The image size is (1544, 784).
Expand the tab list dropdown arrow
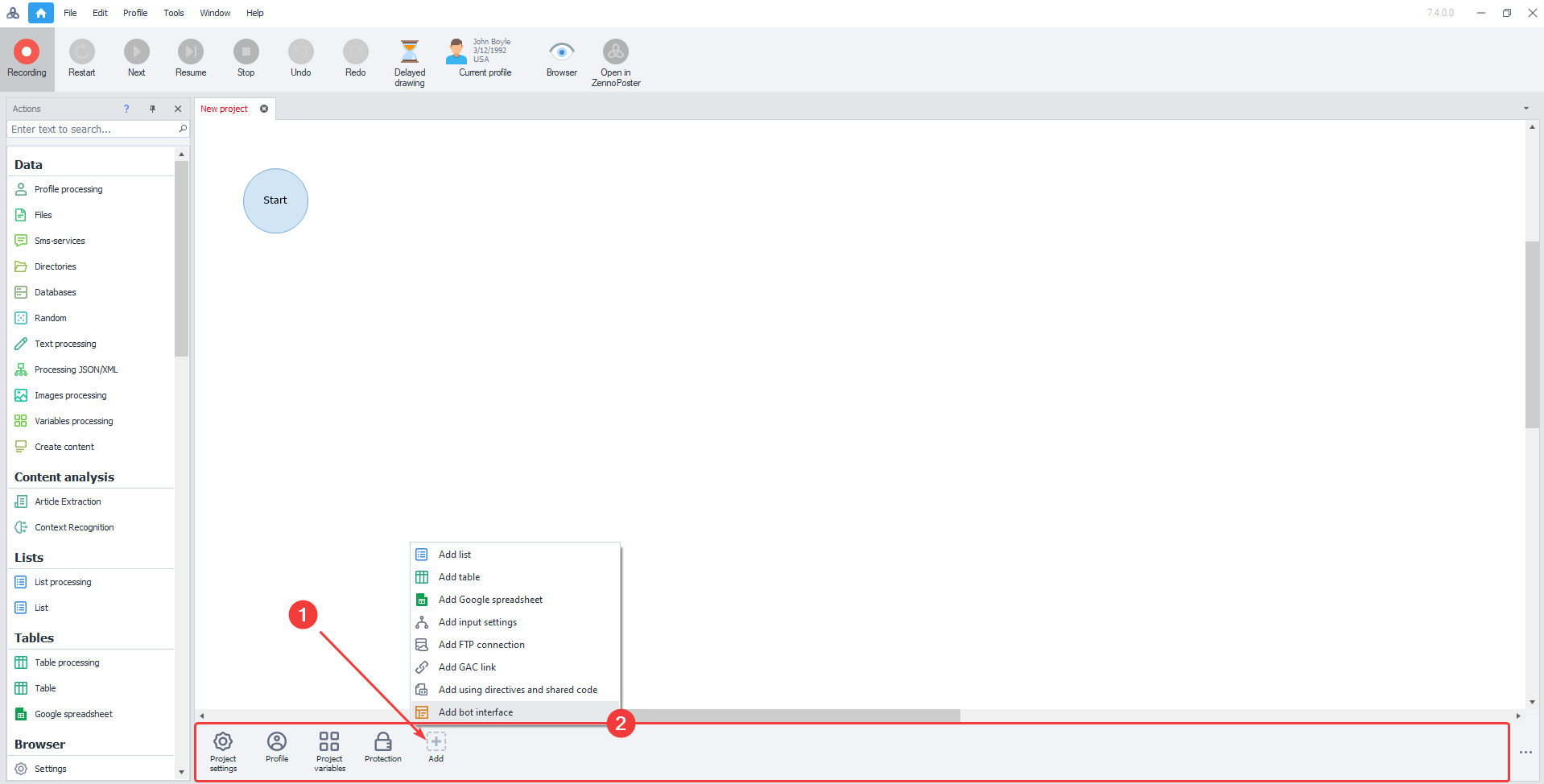[x=1525, y=109]
